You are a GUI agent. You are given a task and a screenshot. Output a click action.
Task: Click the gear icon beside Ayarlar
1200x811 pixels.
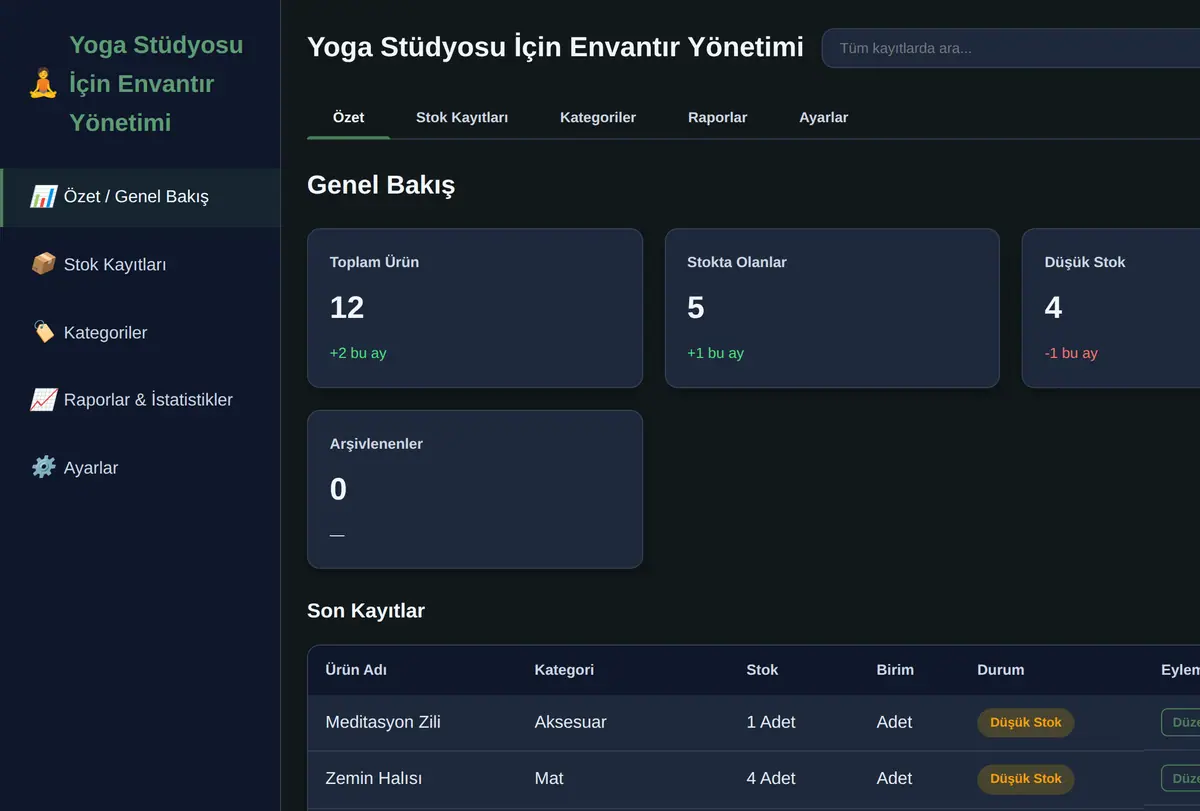click(x=43, y=468)
